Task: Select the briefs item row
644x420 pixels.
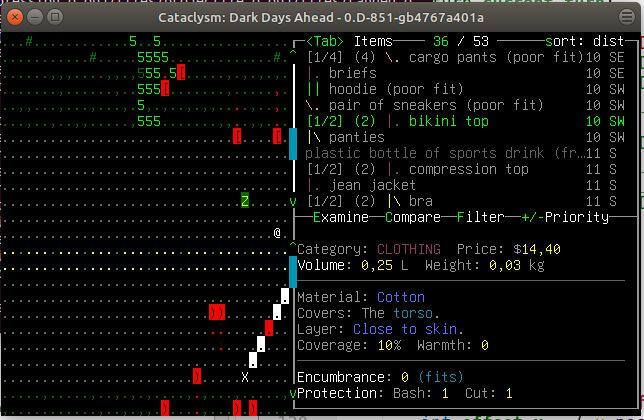Action: (x=466, y=73)
